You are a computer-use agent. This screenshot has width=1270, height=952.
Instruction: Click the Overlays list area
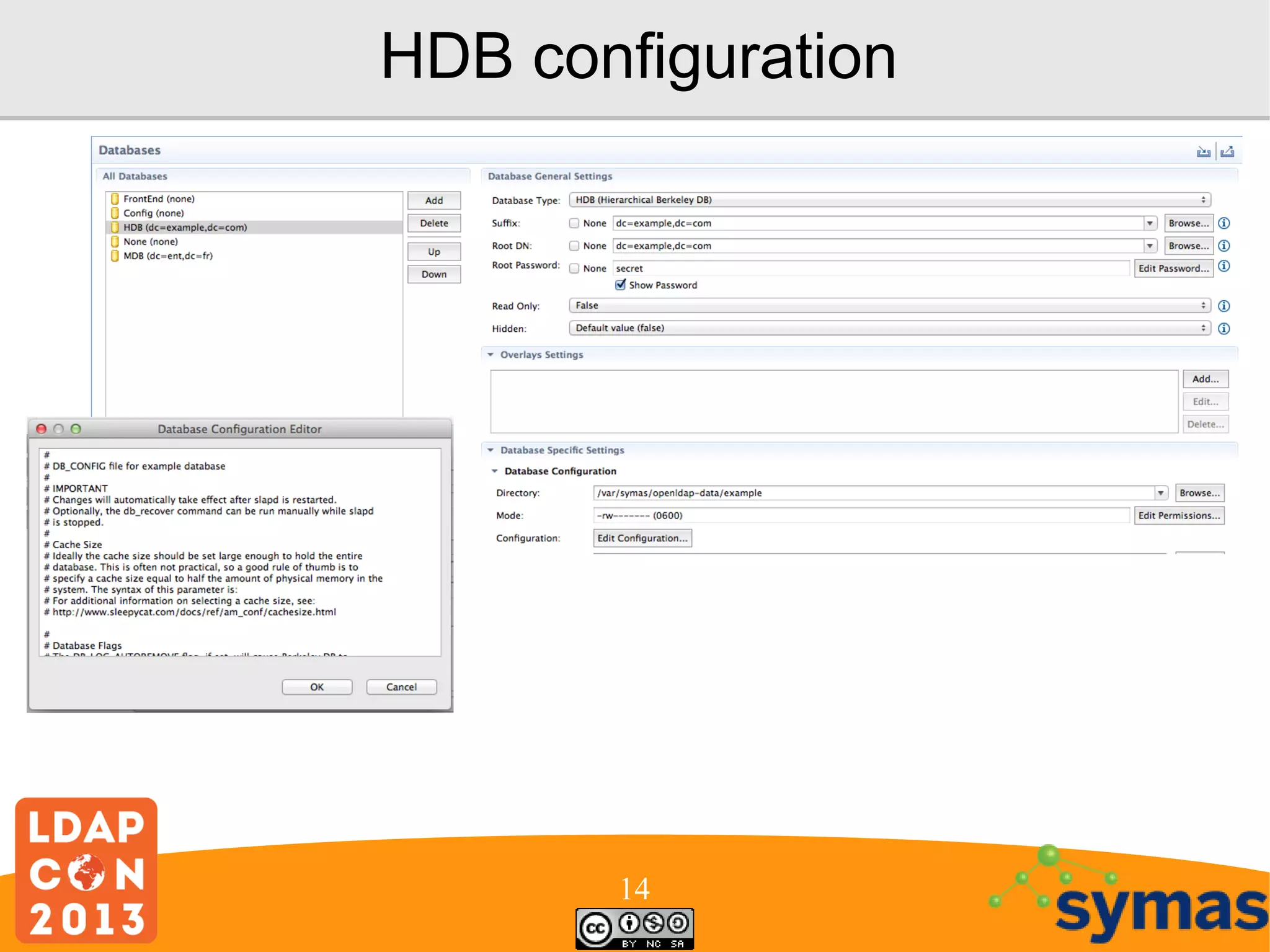tap(834, 401)
